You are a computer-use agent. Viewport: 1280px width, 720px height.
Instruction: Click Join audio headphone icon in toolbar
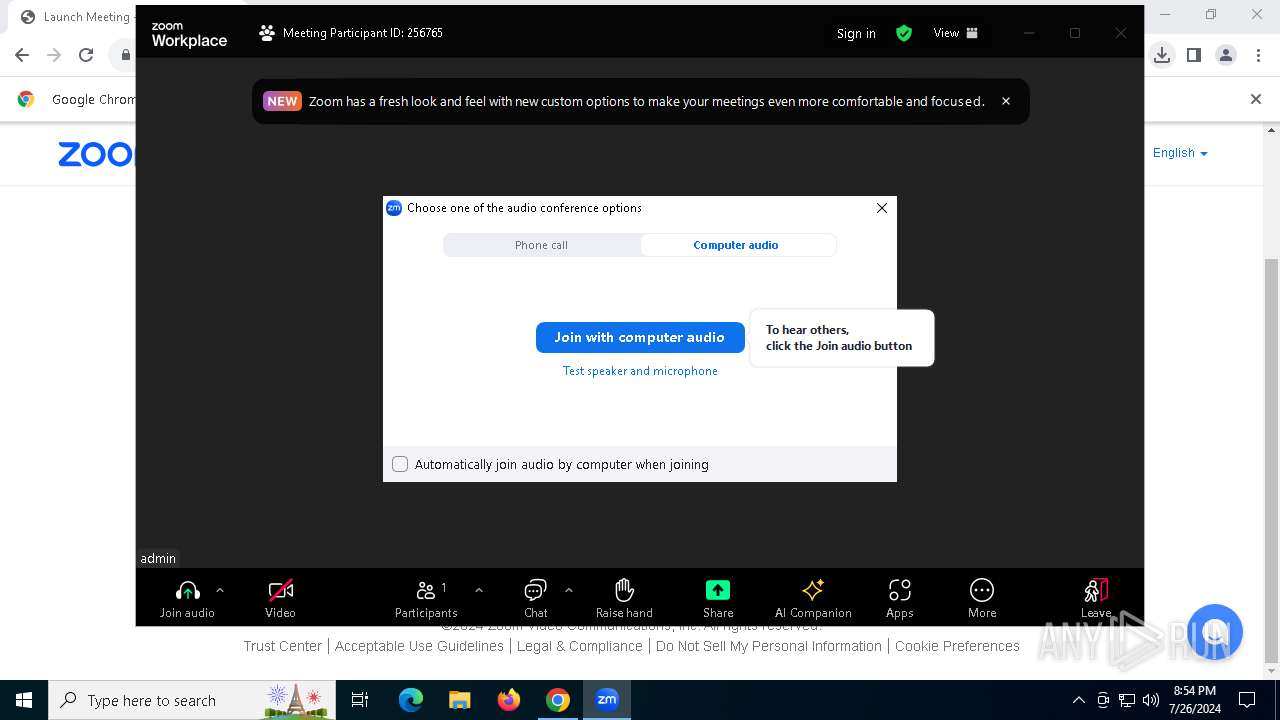[187, 590]
